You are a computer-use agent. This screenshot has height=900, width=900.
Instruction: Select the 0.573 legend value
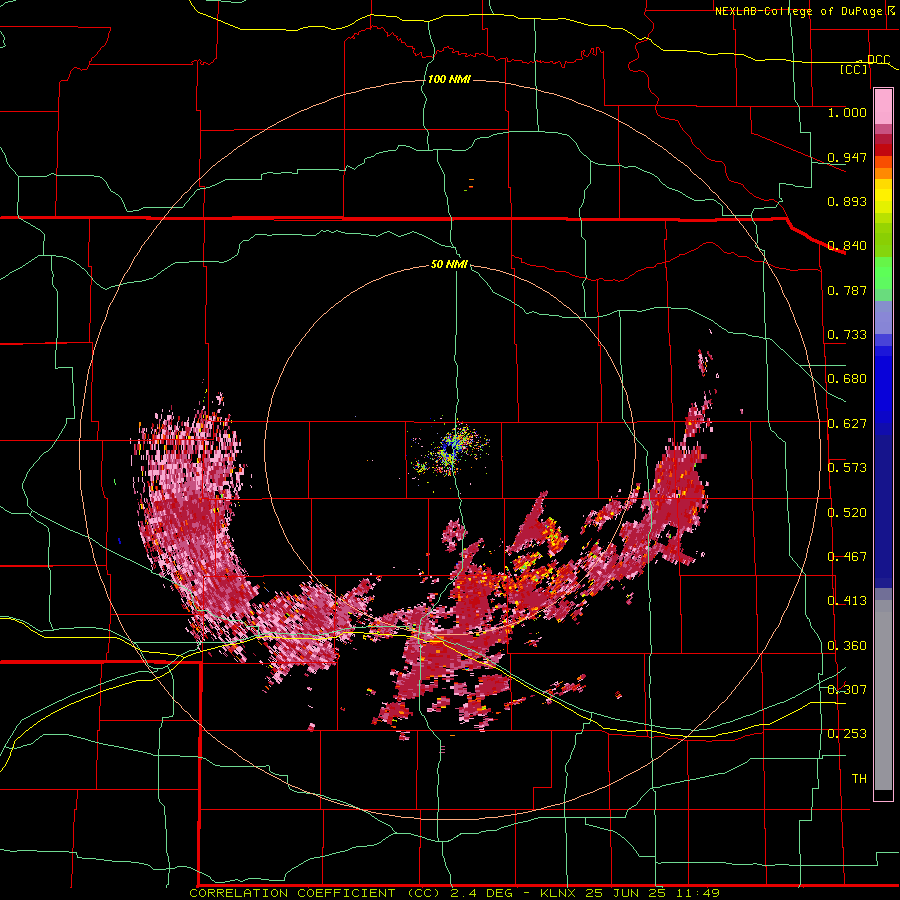tap(847, 468)
